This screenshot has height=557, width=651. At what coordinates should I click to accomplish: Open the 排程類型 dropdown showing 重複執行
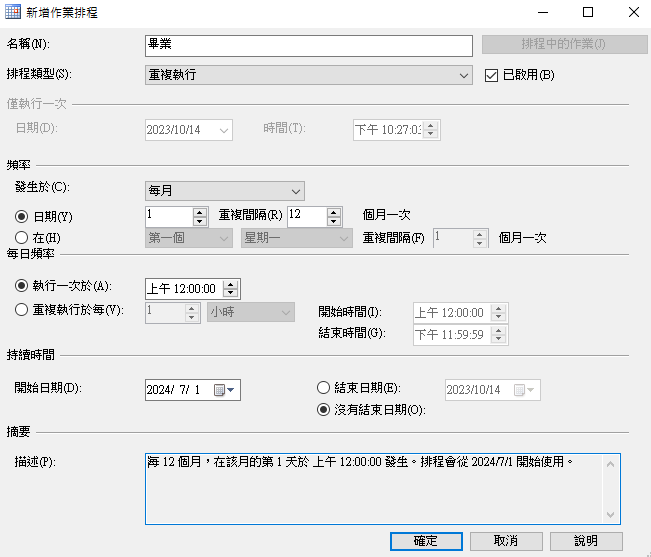click(308, 75)
